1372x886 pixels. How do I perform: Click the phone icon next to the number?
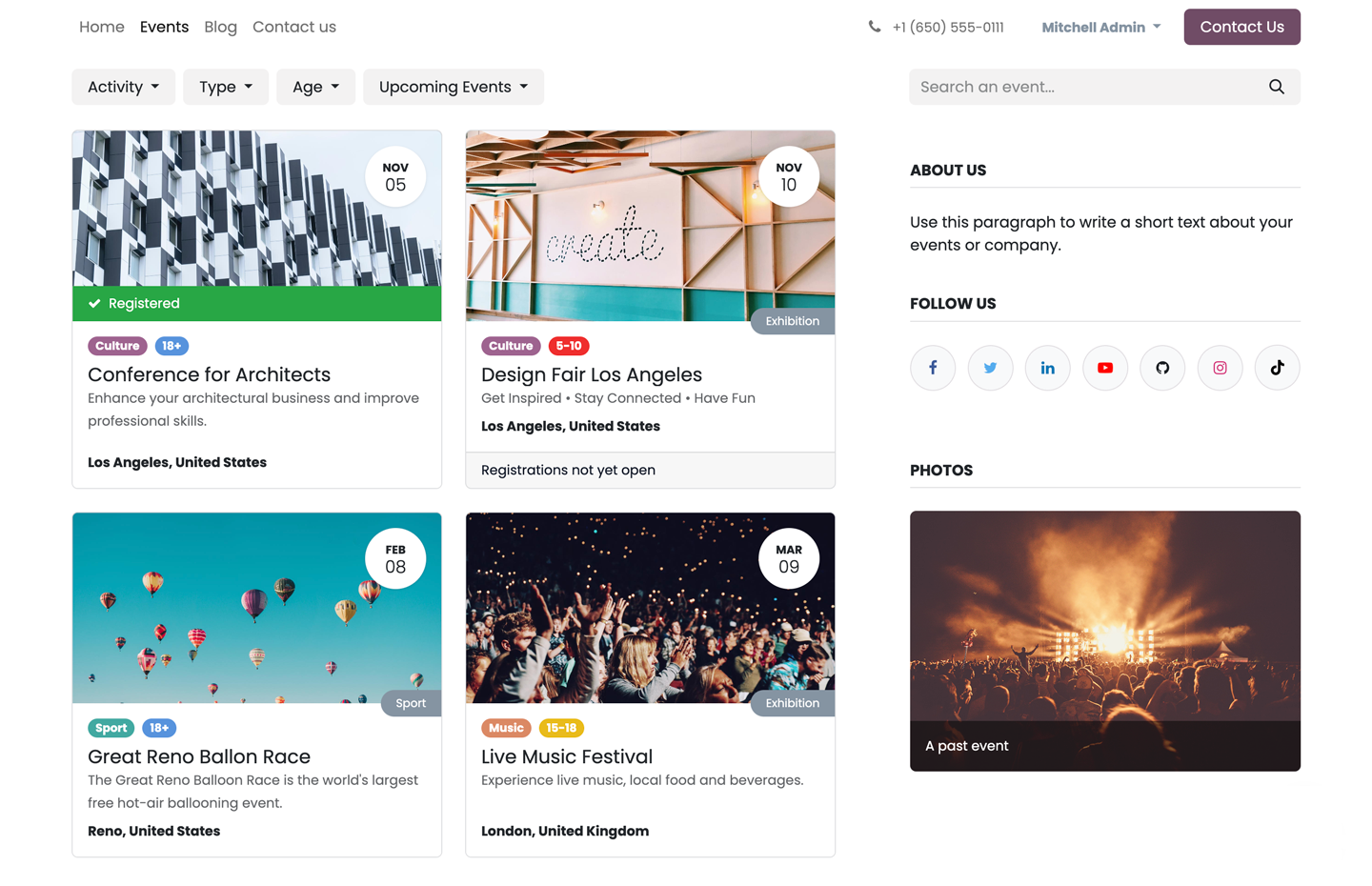point(875,27)
